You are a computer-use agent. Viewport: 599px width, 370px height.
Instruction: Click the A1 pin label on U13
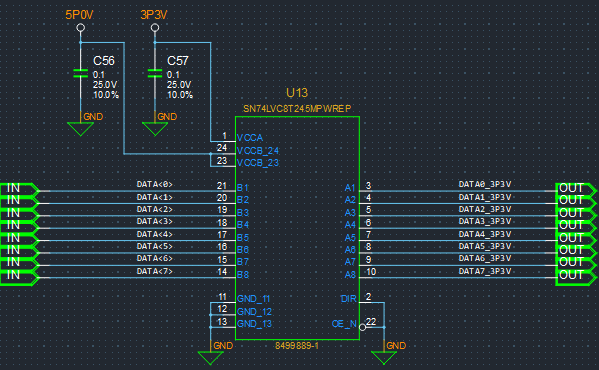point(350,187)
